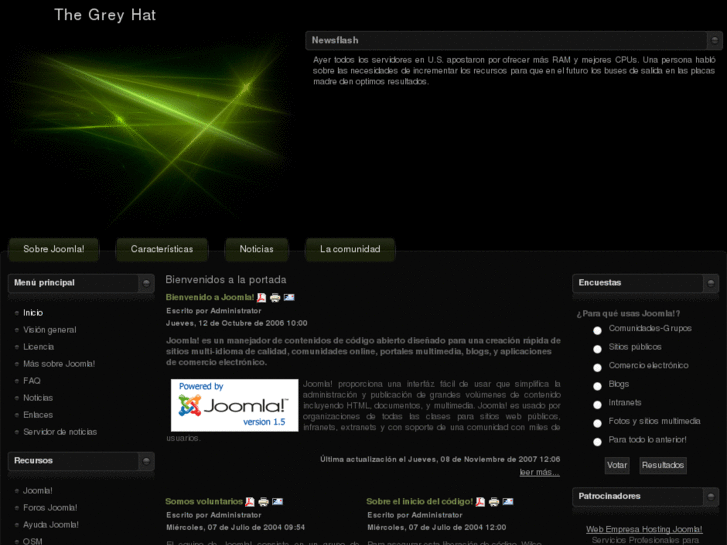Click the Votar button
This screenshot has width=727, height=545.
[617, 465]
